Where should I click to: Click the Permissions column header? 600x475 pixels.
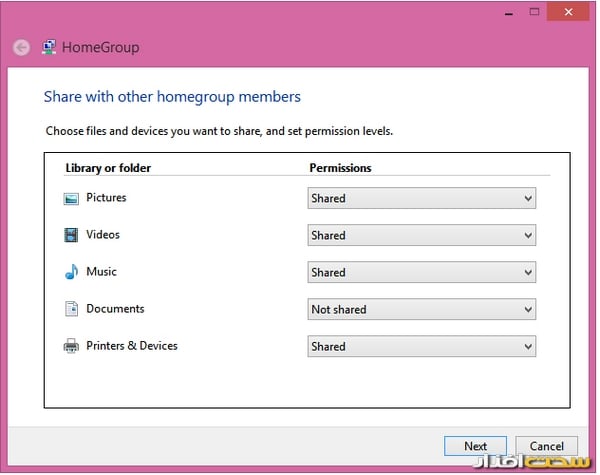click(340, 168)
